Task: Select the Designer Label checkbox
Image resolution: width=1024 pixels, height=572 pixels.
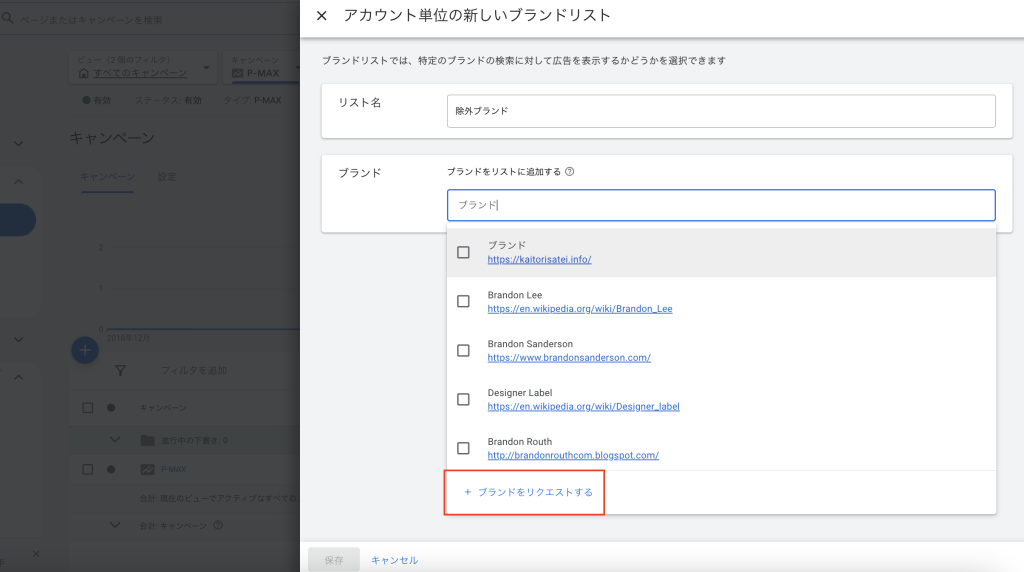Action: coord(463,399)
